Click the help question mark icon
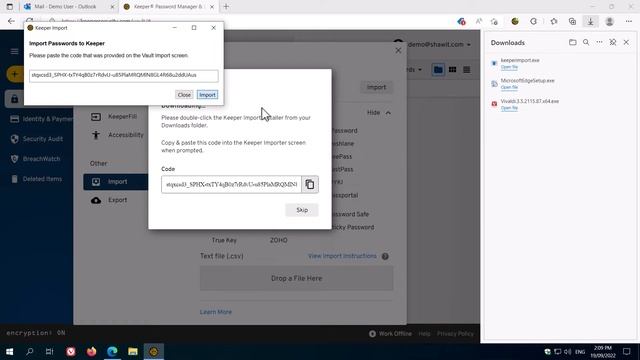Viewport: 640px width, 360px height. point(385,256)
